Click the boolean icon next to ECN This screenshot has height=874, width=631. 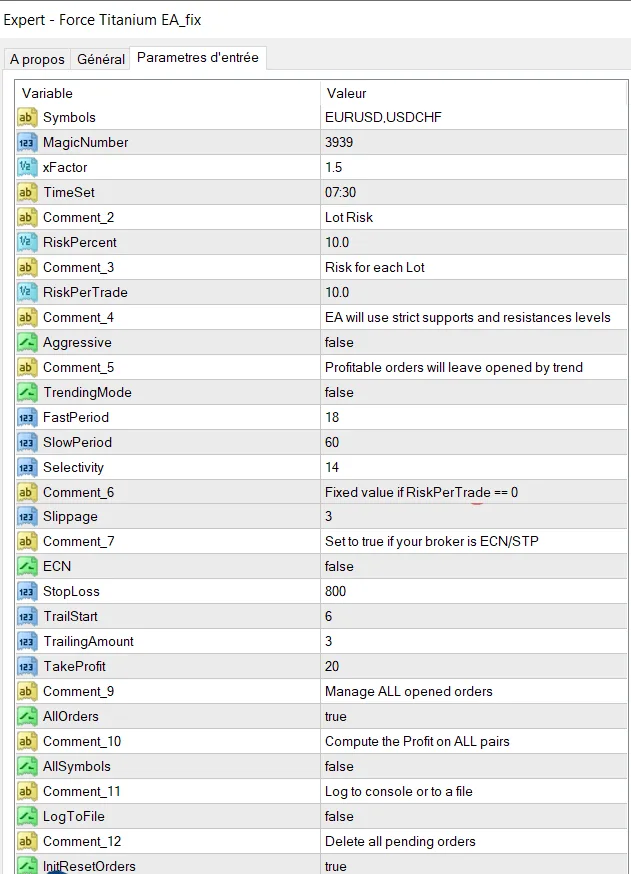tap(27, 567)
